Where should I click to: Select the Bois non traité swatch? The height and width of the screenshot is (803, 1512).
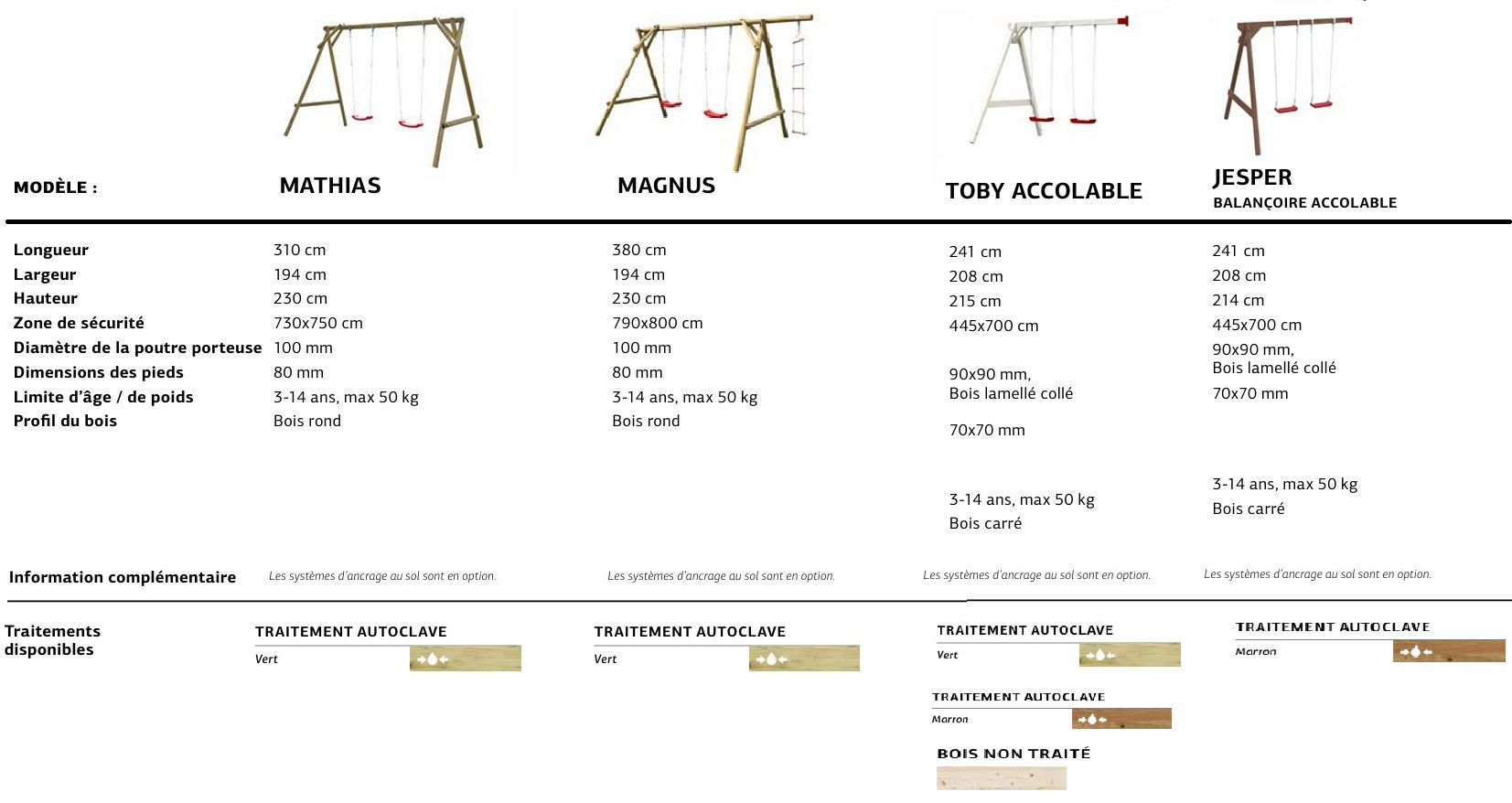pyautogui.click(x=1001, y=778)
